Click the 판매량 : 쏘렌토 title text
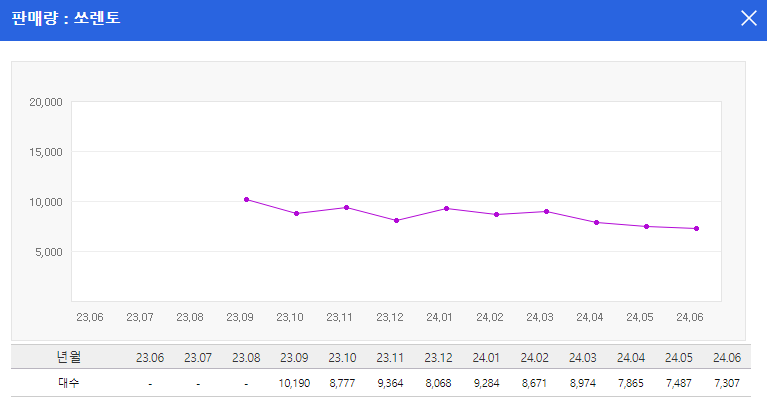This screenshot has width=767, height=412. click(x=66, y=19)
